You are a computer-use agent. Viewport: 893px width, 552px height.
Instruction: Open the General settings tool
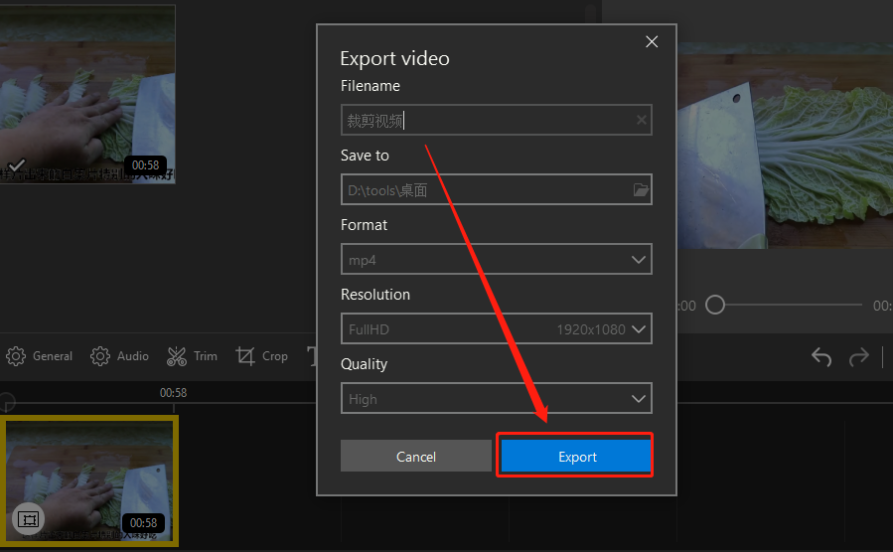click(x=40, y=356)
